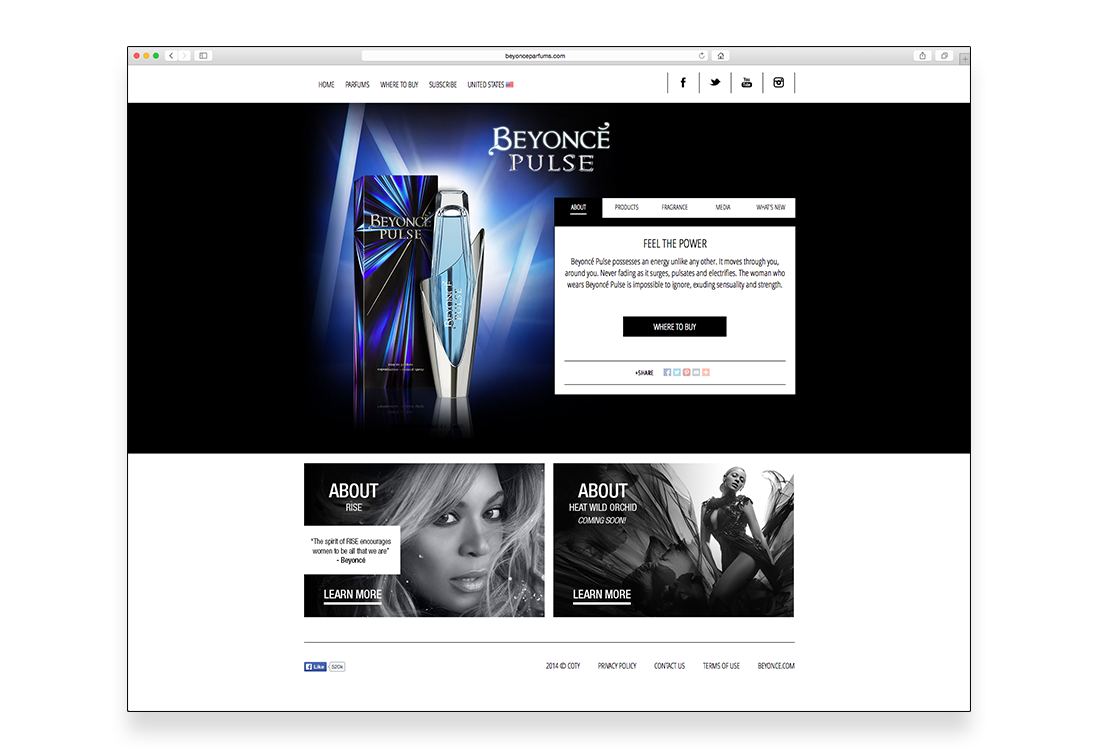Open the YouTube icon in header
This screenshot has width=1100, height=750.
(746, 83)
